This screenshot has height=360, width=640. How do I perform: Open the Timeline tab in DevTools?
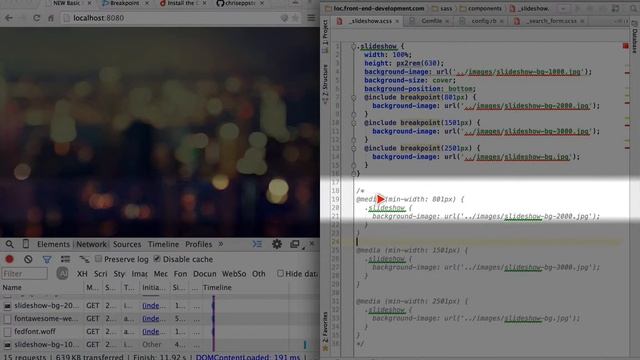pos(163,244)
